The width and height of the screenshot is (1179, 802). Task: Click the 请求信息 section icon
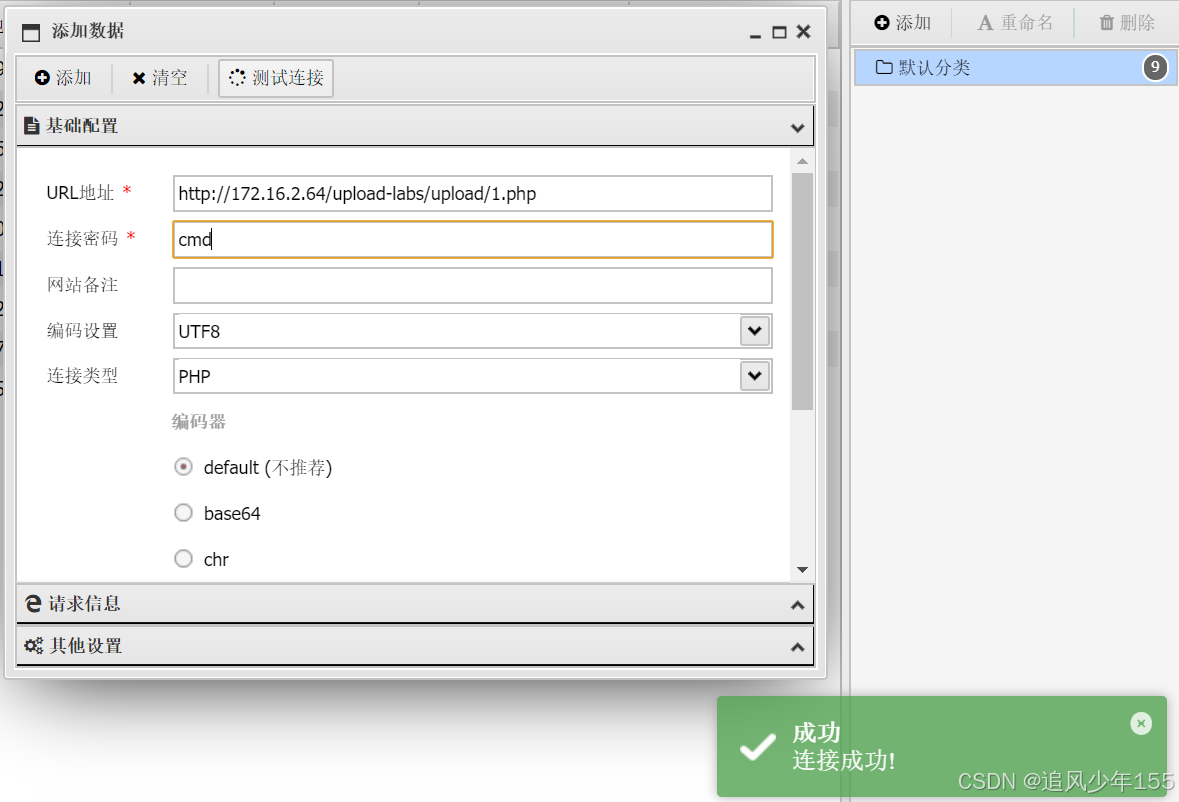click(33, 604)
